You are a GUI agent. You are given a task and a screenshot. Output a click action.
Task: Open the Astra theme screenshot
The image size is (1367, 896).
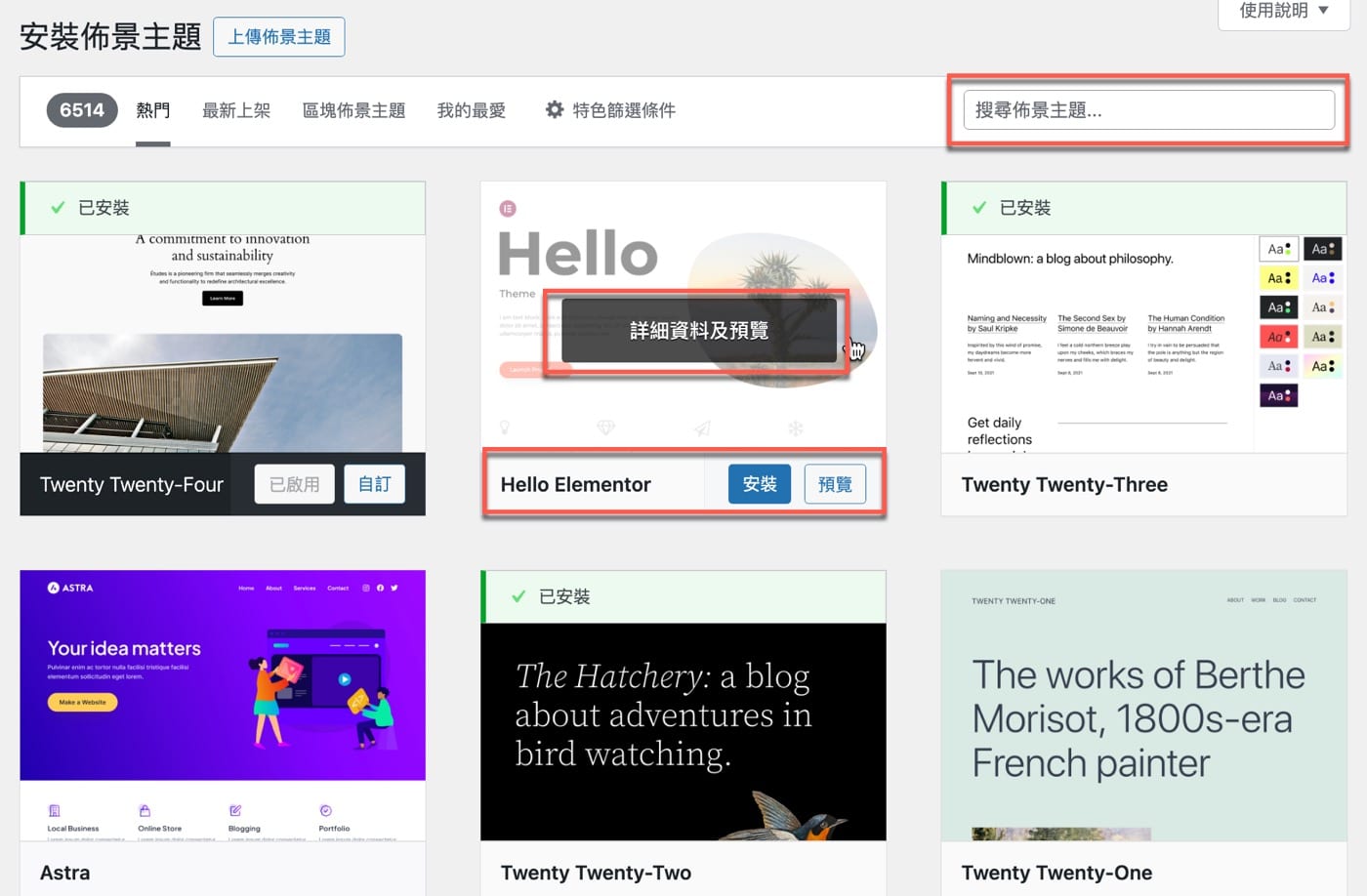223,705
